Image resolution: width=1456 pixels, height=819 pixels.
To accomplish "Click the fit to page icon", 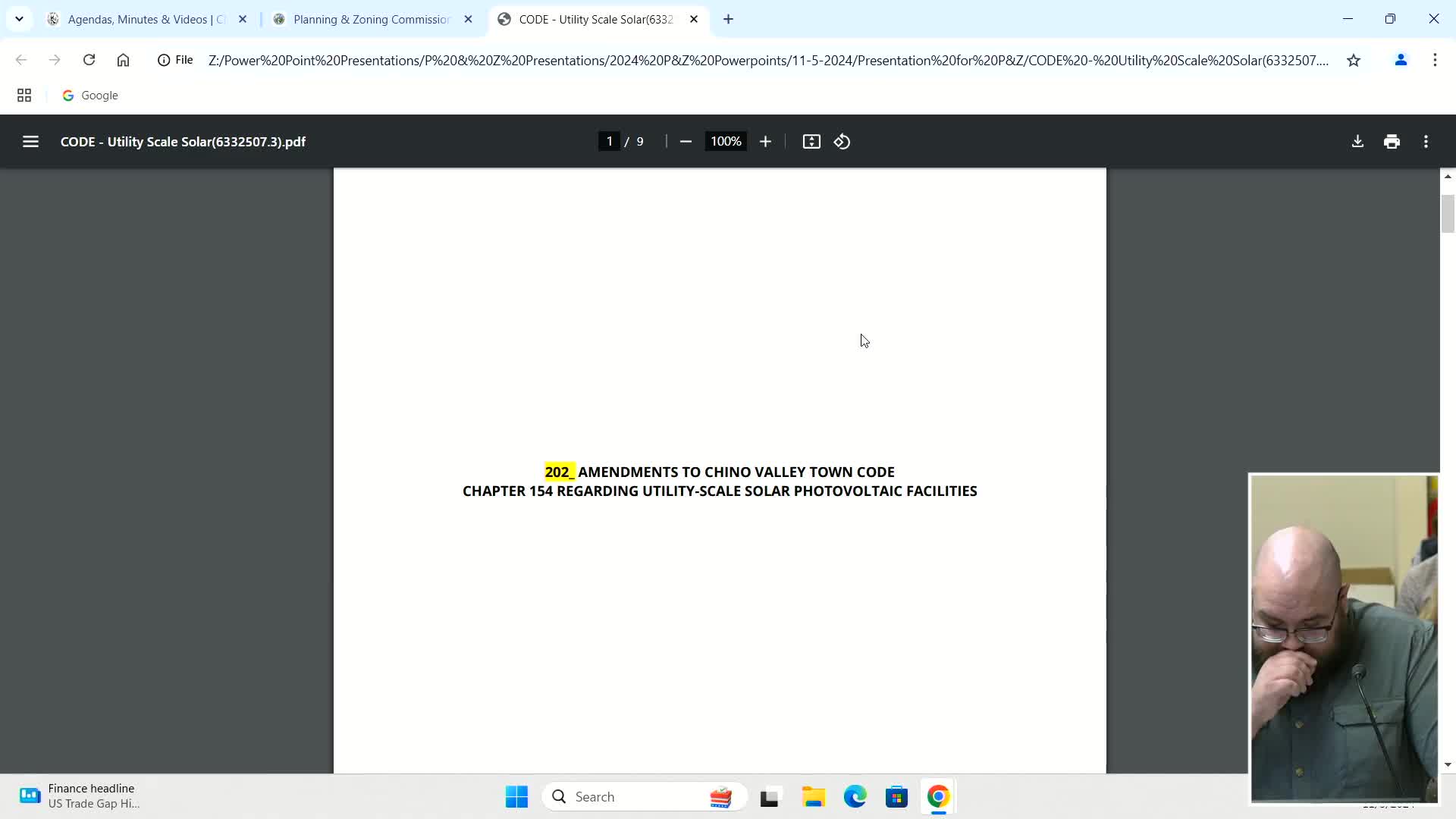I will point(811,142).
